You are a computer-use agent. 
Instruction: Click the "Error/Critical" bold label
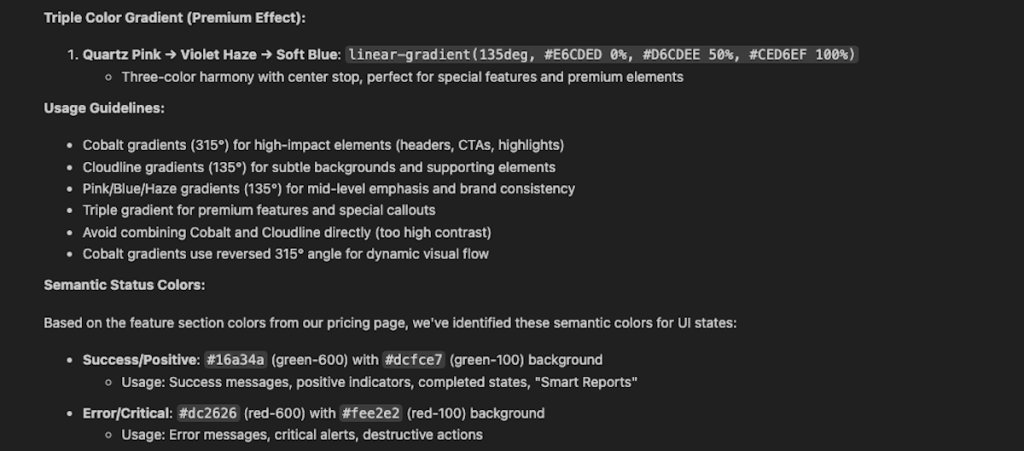[126, 413]
